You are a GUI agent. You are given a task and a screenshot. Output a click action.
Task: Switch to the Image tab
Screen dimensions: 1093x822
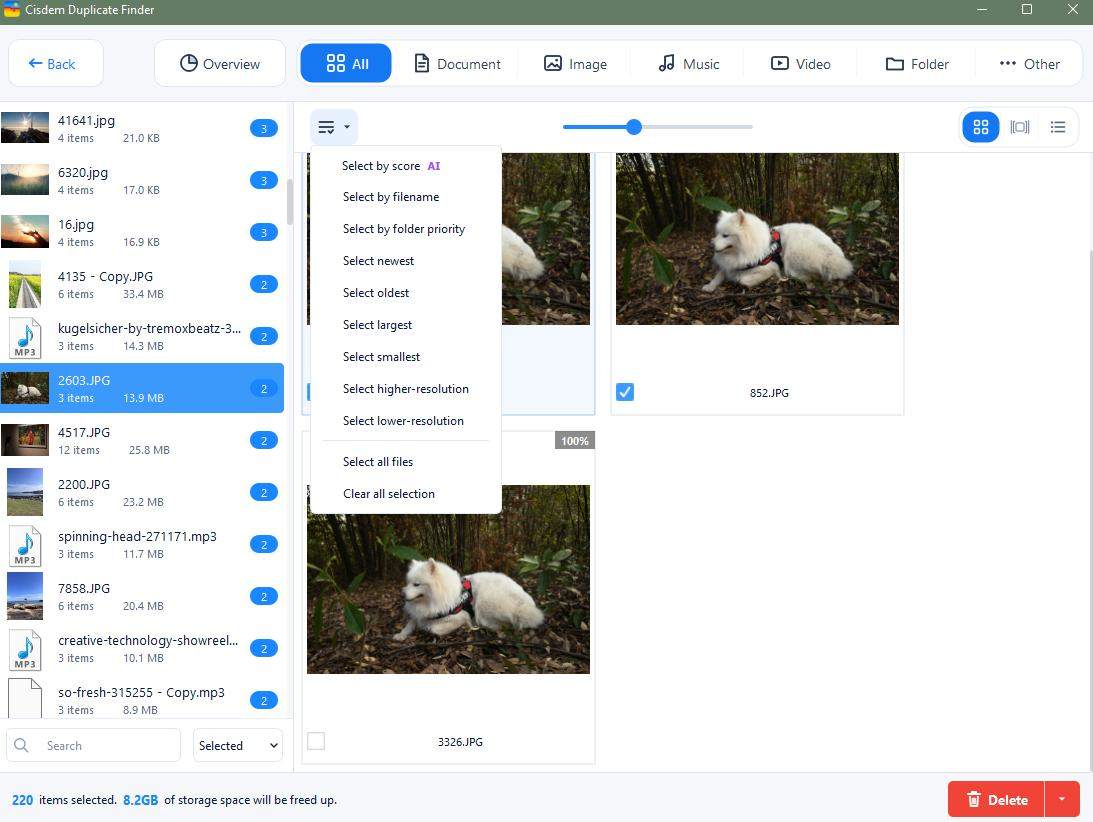click(x=575, y=63)
